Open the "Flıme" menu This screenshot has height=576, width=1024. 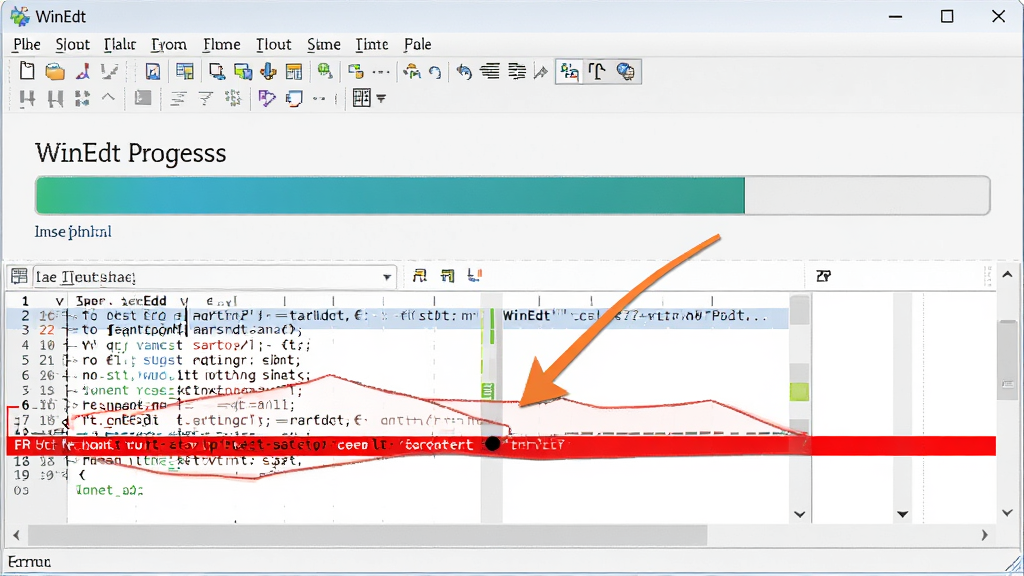pos(221,44)
